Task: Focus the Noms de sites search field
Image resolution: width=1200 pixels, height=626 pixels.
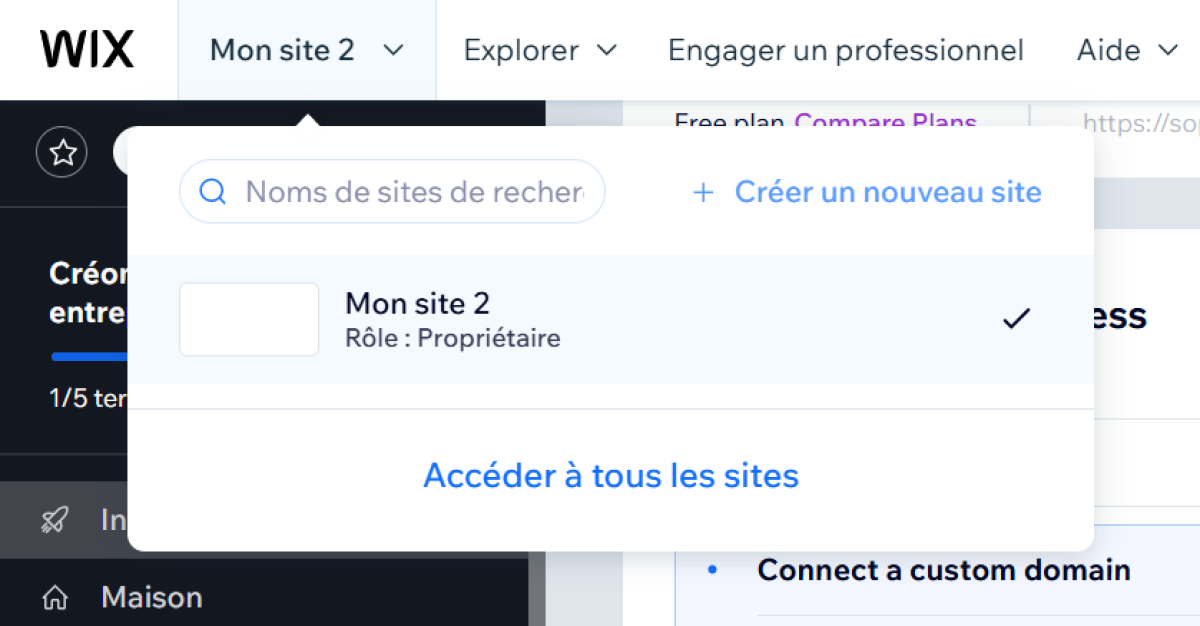Action: point(392,191)
